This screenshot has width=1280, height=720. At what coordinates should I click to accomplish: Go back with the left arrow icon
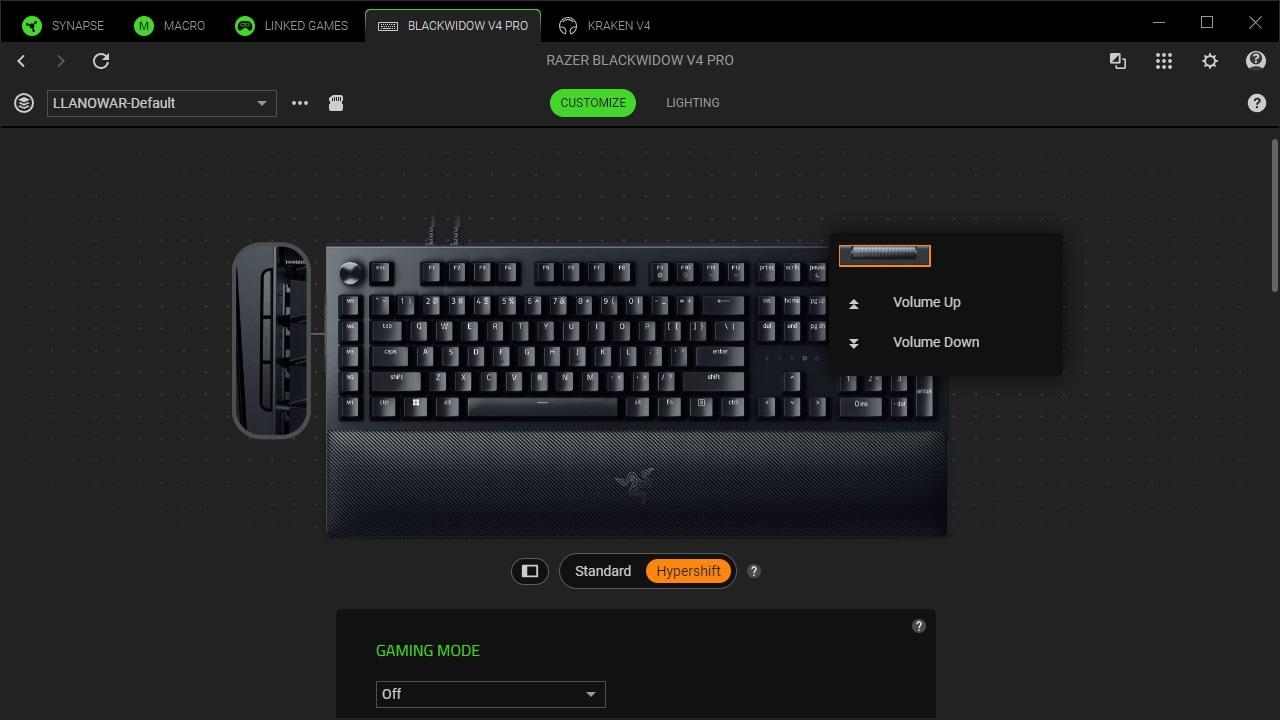(21, 61)
